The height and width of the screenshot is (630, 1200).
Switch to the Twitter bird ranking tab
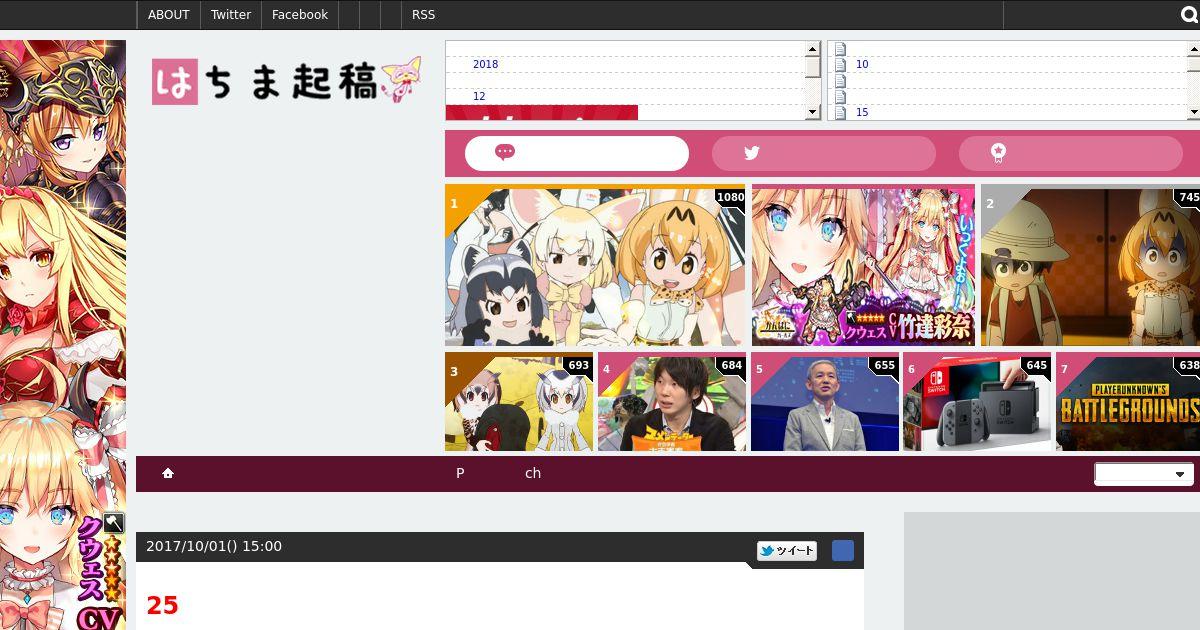click(824, 153)
